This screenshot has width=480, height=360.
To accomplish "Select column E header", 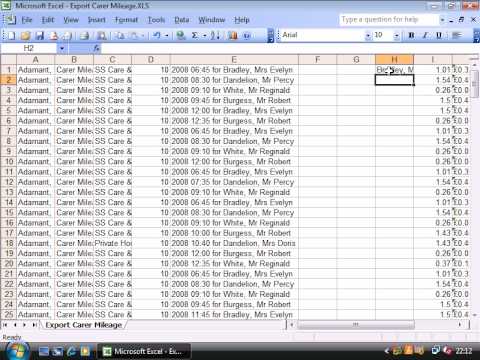I will (x=234, y=60).
